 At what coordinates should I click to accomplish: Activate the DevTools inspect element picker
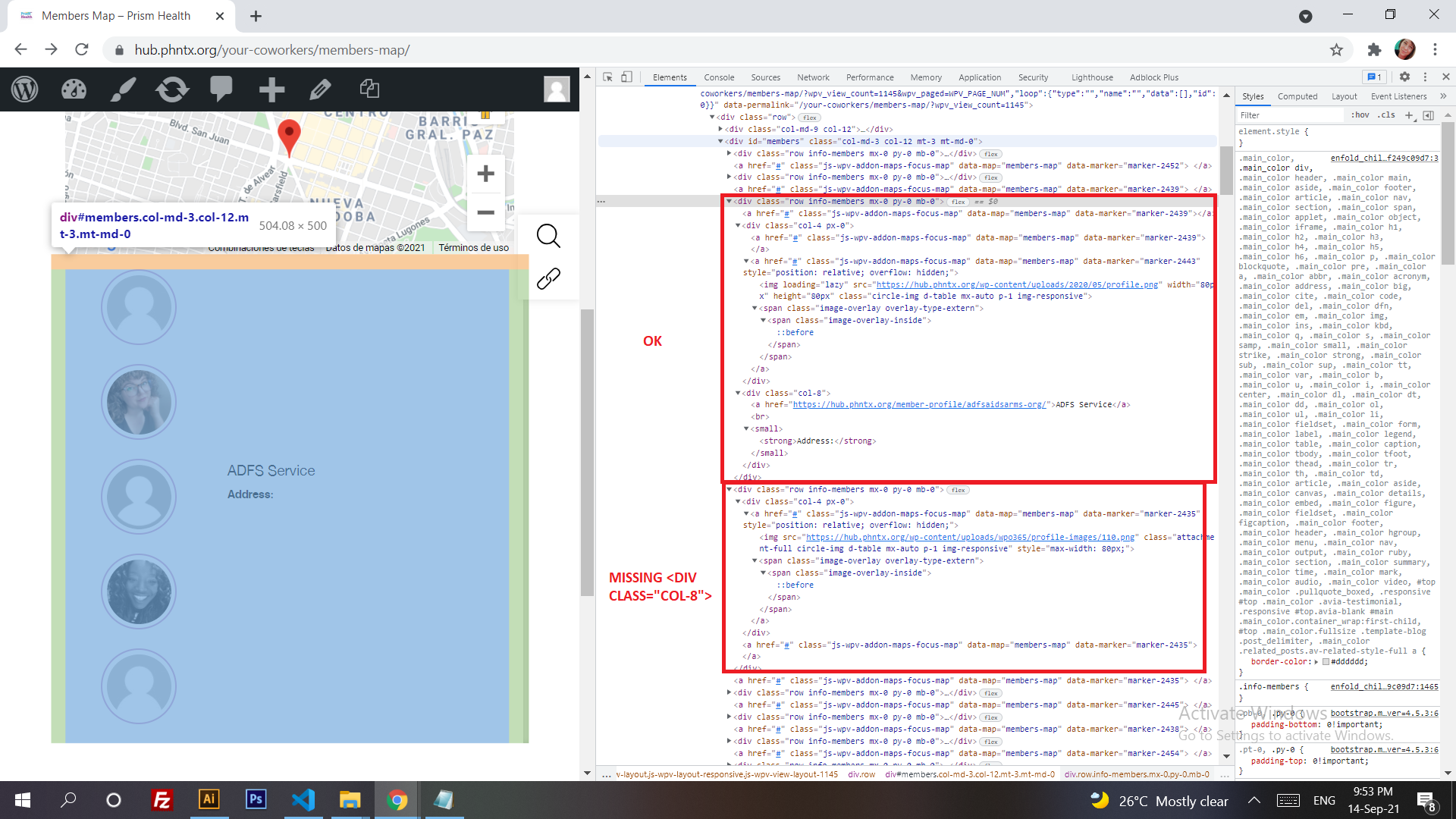click(607, 77)
